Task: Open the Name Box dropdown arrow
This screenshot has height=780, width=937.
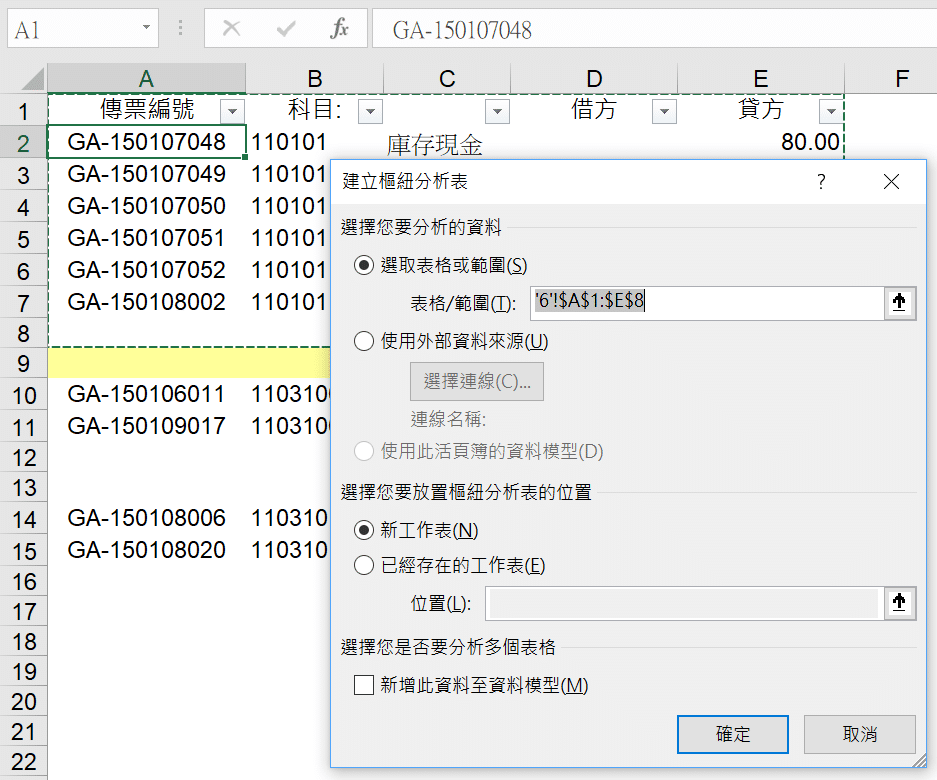Action: tap(146, 27)
